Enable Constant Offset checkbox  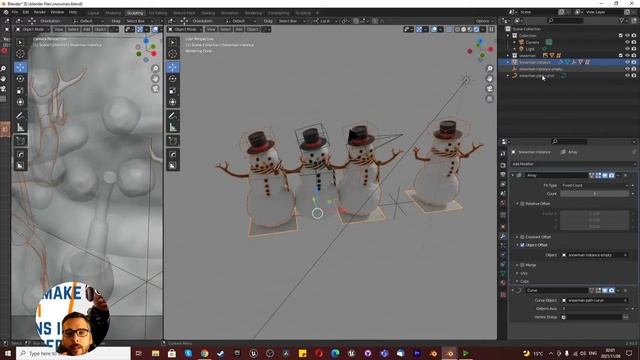point(522,237)
